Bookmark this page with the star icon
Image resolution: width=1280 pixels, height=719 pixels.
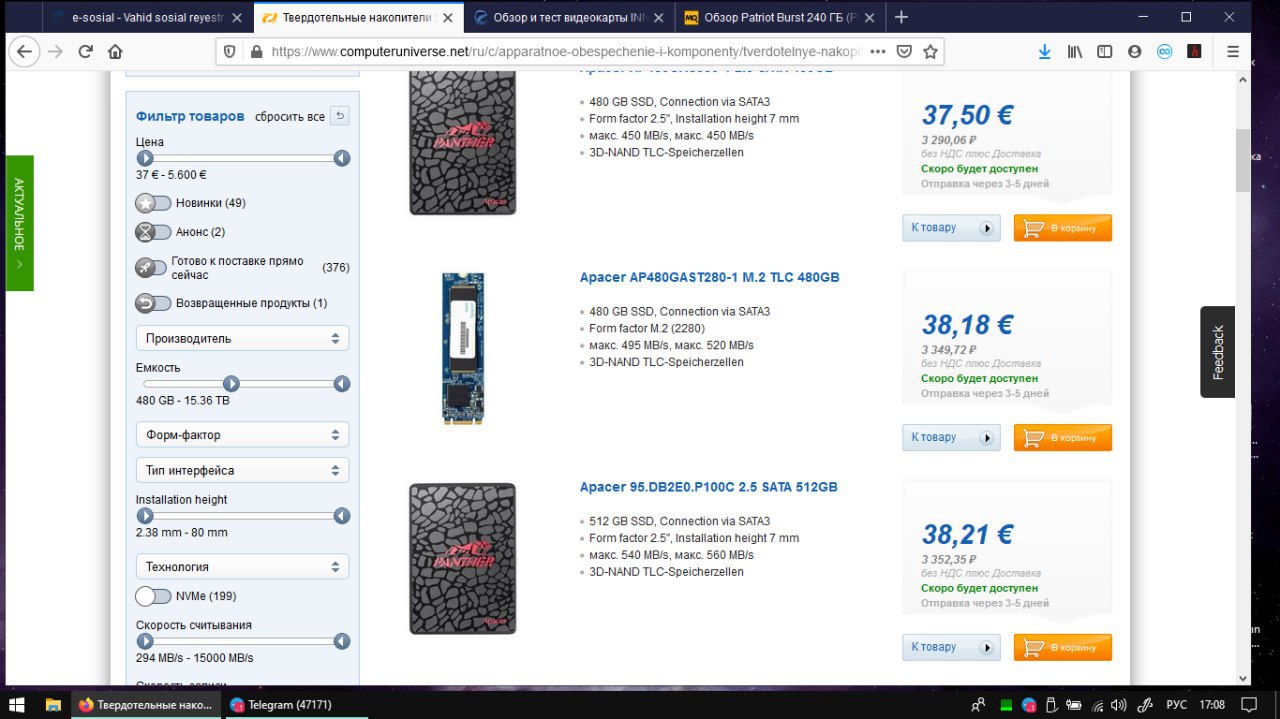[930, 52]
